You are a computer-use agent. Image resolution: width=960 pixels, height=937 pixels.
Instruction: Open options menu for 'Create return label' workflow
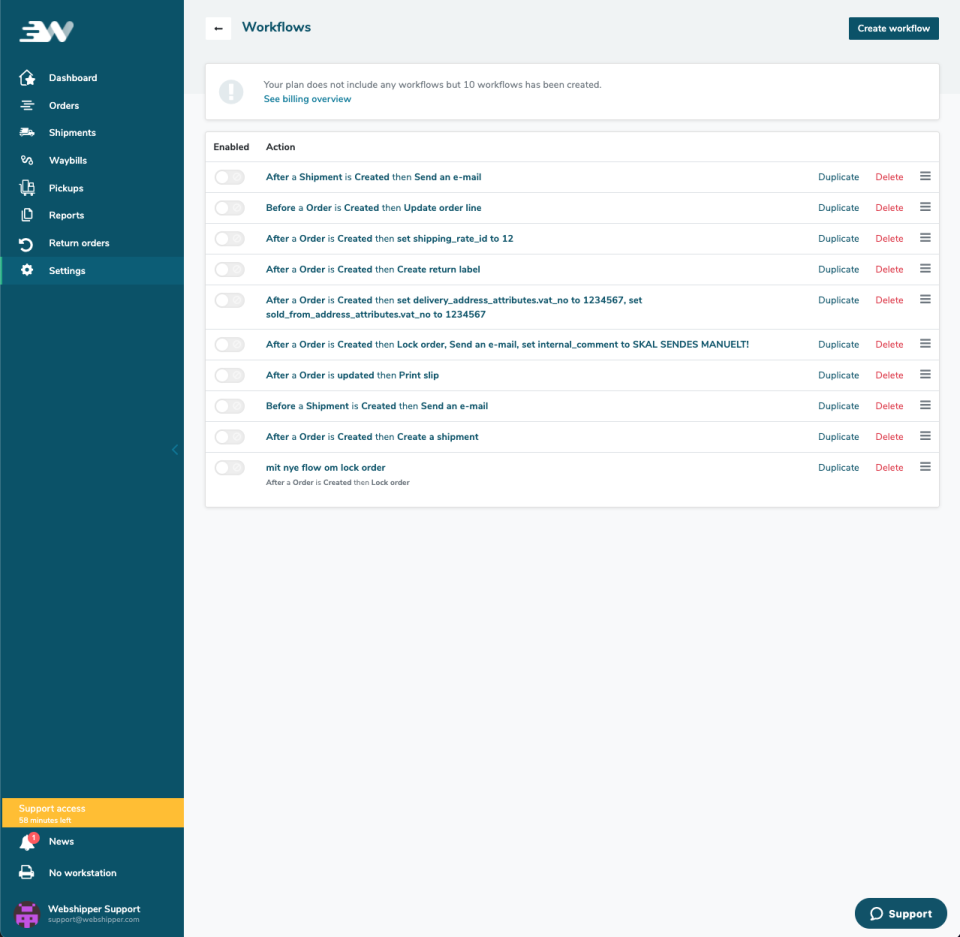925,268
